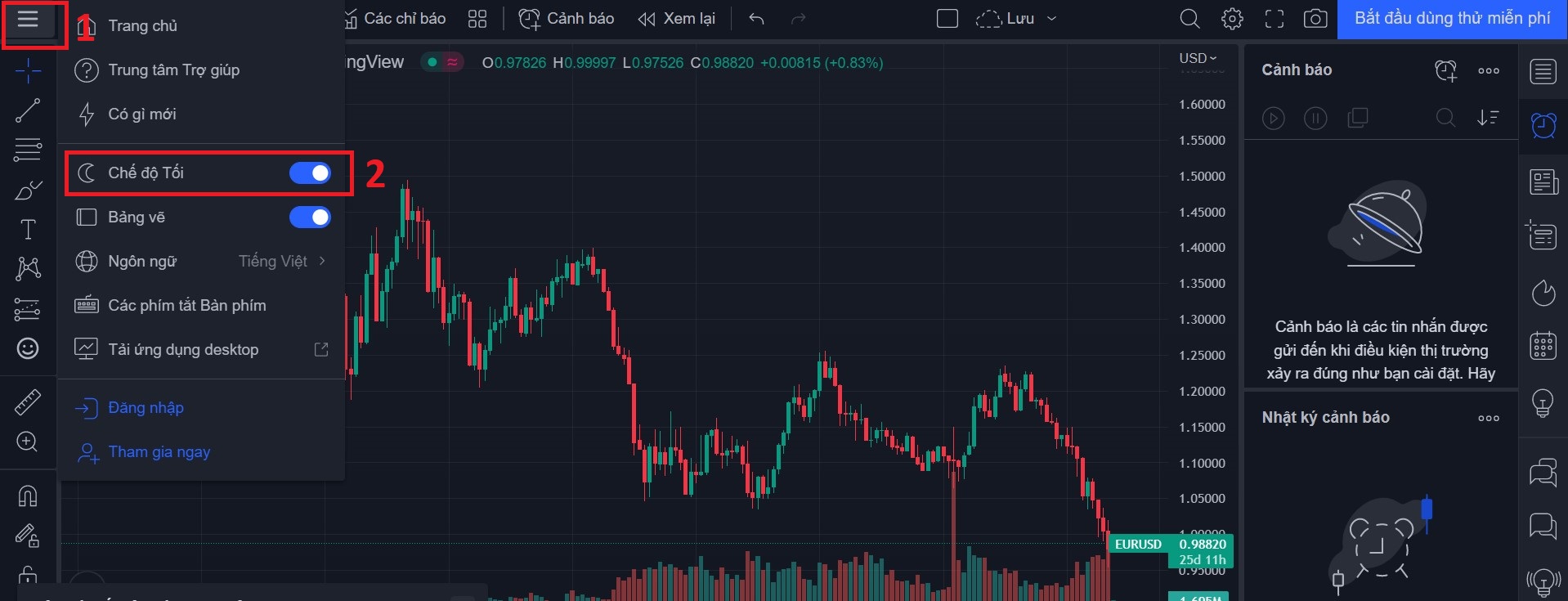Viewport: 1568px width, 601px height.
Task: Create a new alert in Cảnh báo panel
Action: tap(1445, 71)
